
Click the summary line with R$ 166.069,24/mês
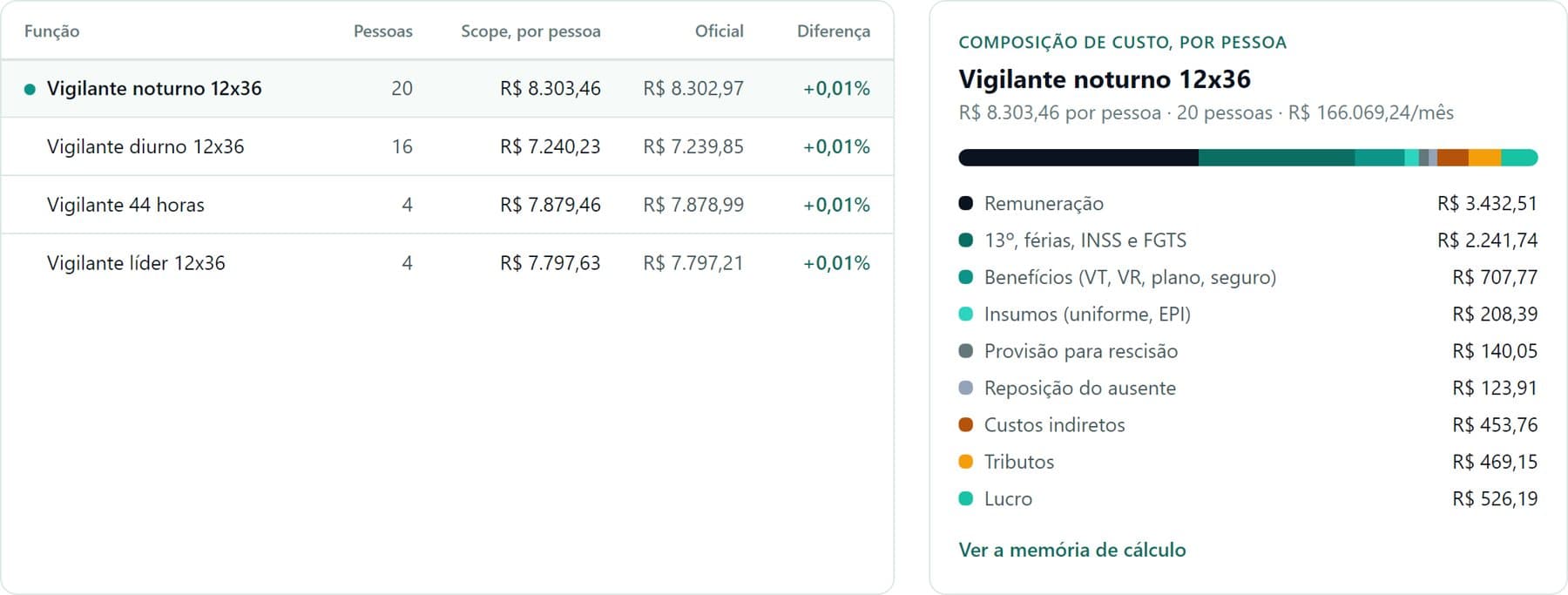pyautogui.click(x=1206, y=112)
